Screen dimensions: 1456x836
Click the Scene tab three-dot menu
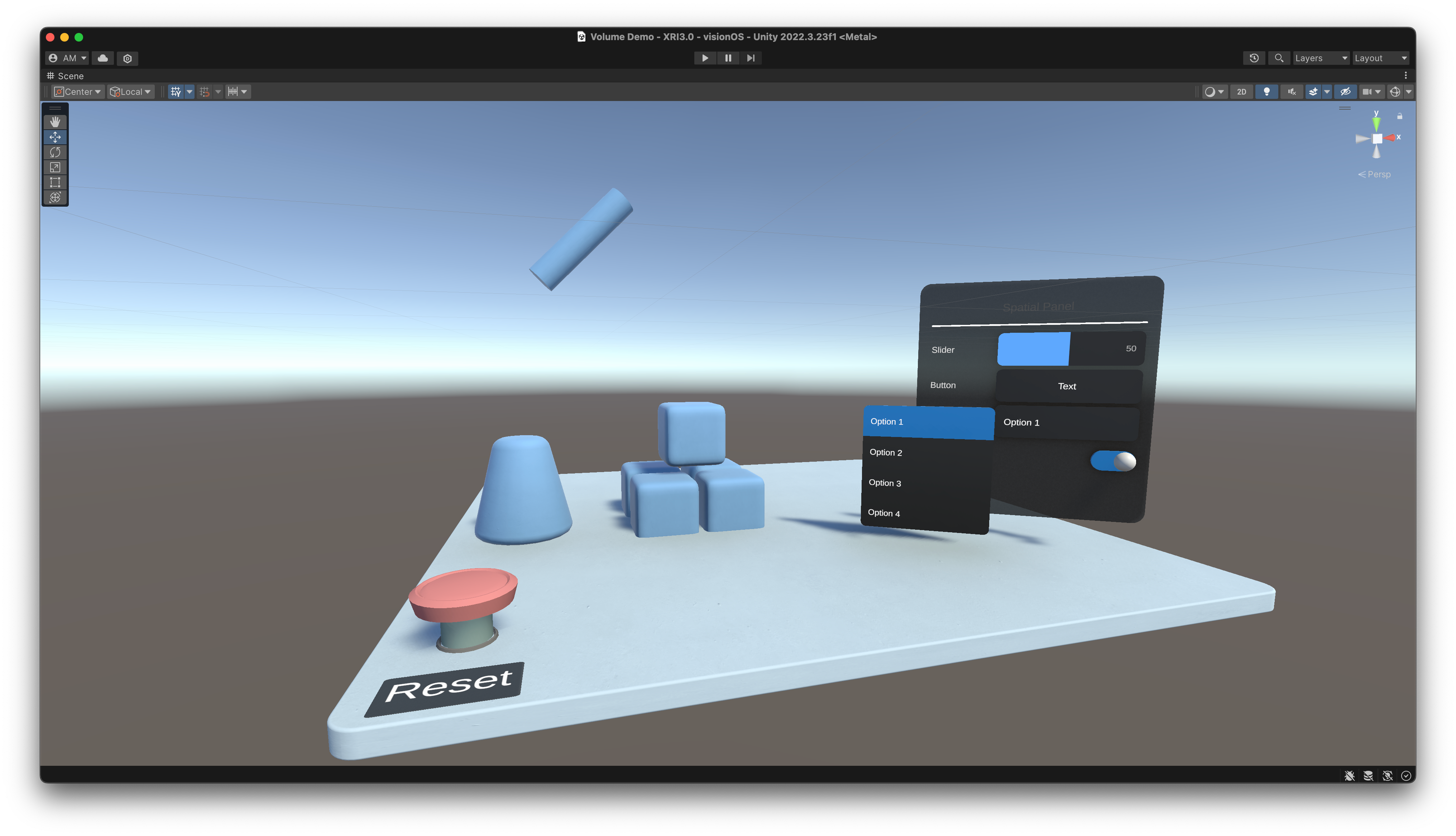[1405, 76]
